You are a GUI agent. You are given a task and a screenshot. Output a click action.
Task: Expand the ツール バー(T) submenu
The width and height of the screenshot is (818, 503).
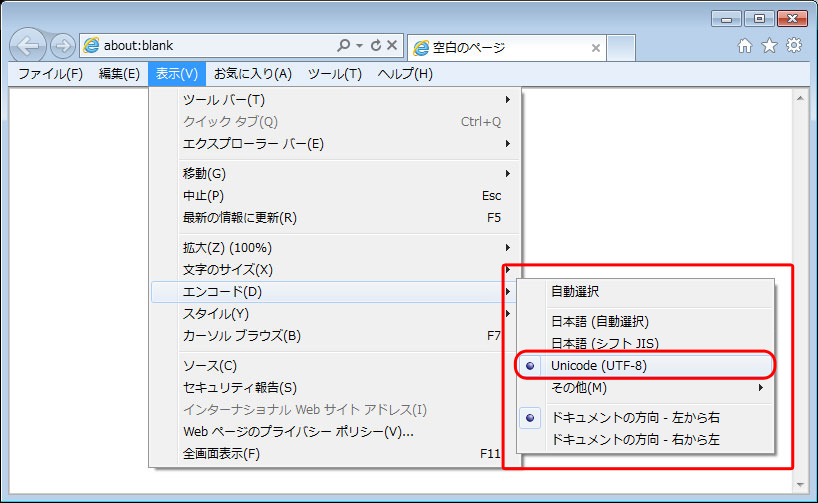(335, 100)
